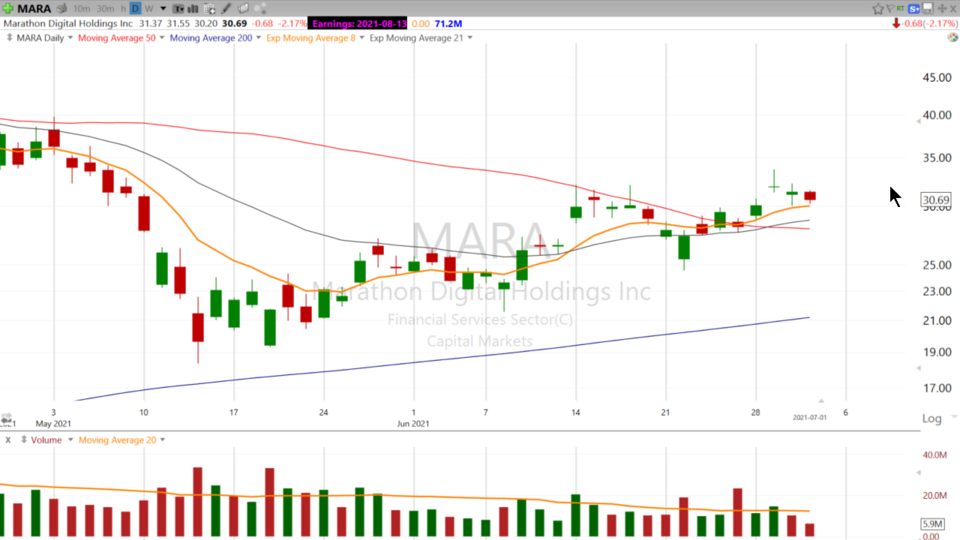
Task: Expand the Exp Moving Average 8 dropdown arrow
Action: click(362, 38)
